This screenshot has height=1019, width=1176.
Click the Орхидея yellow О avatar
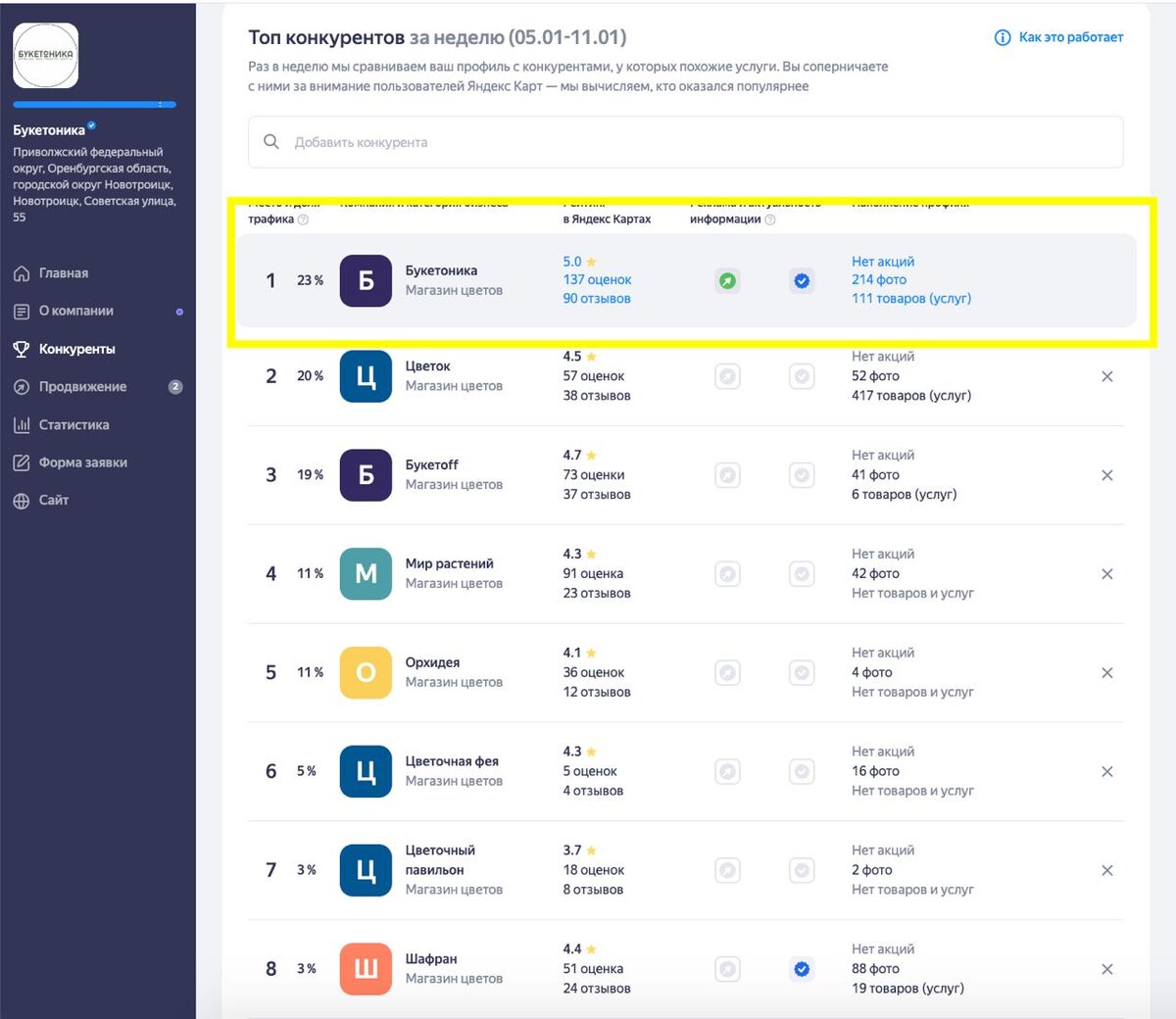click(x=366, y=673)
